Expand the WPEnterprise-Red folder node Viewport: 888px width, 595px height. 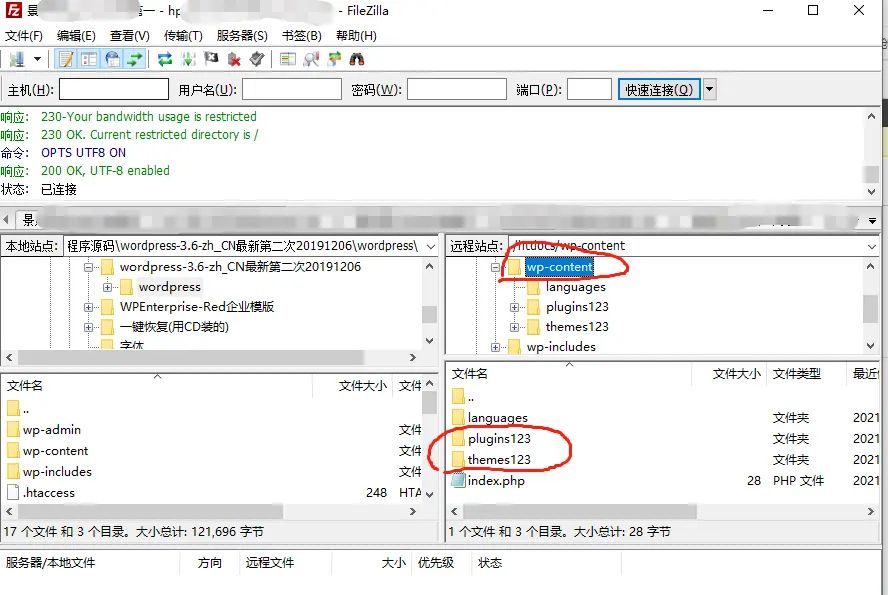pos(88,307)
